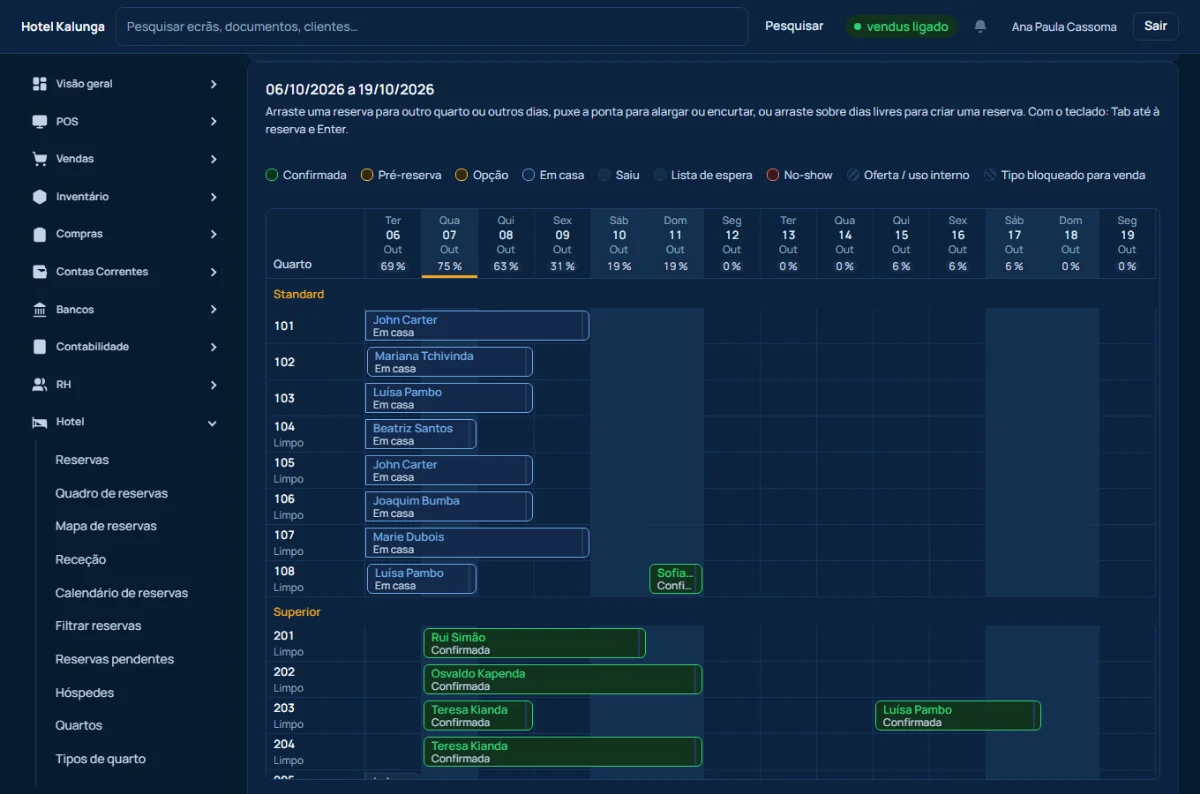This screenshot has height=794, width=1200.
Task: Click the vendus ligado status badge
Action: (x=901, y=27)
